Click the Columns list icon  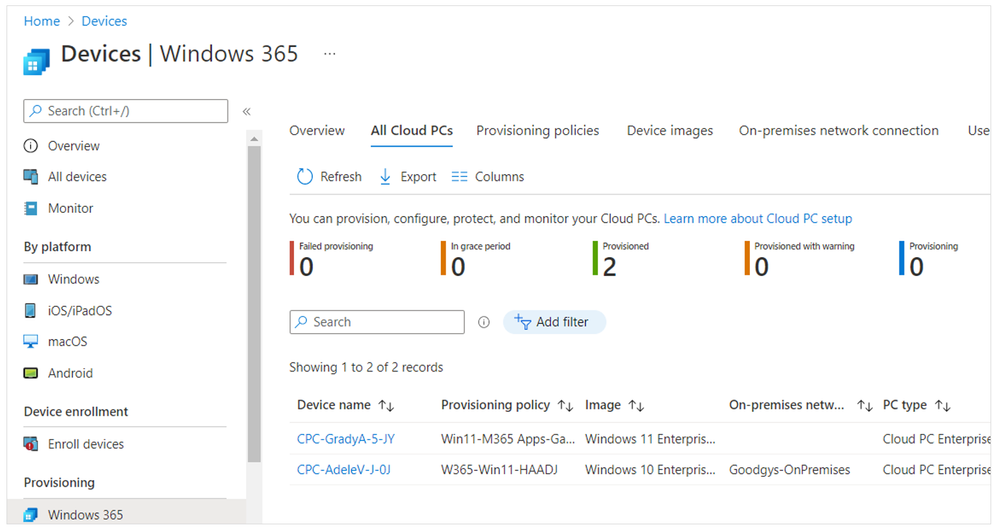pos(459,177)
